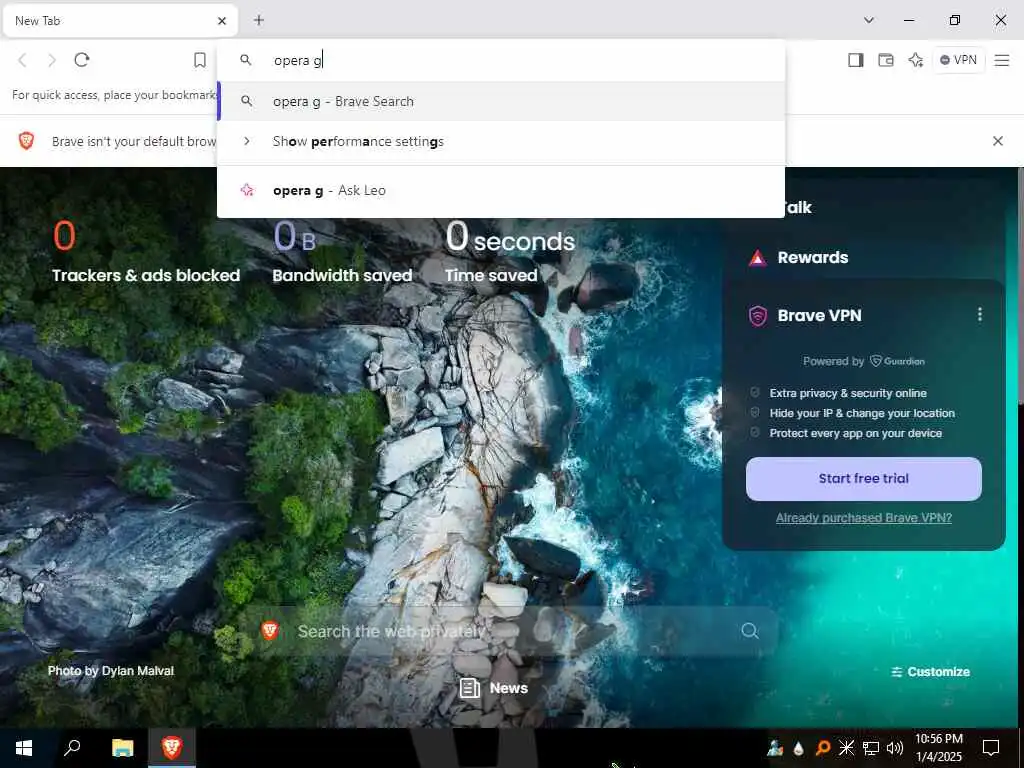Click the orange magnifier tray icon
Screen dimensions: 1024x768
(823, 748)
